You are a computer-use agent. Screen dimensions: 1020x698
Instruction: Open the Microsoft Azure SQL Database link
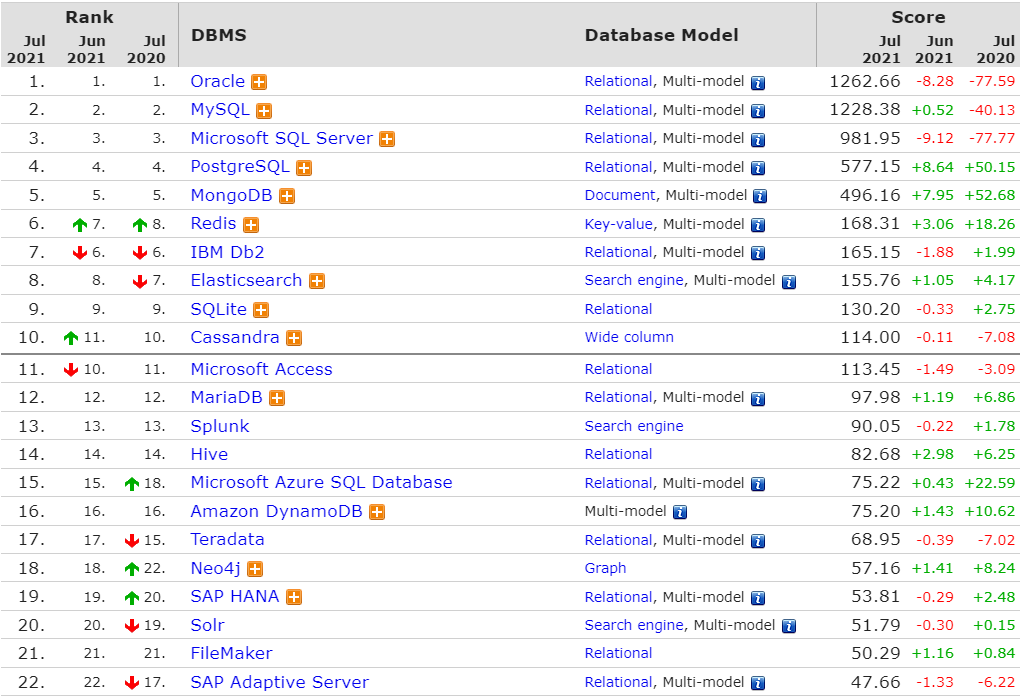tap(321, 482)
